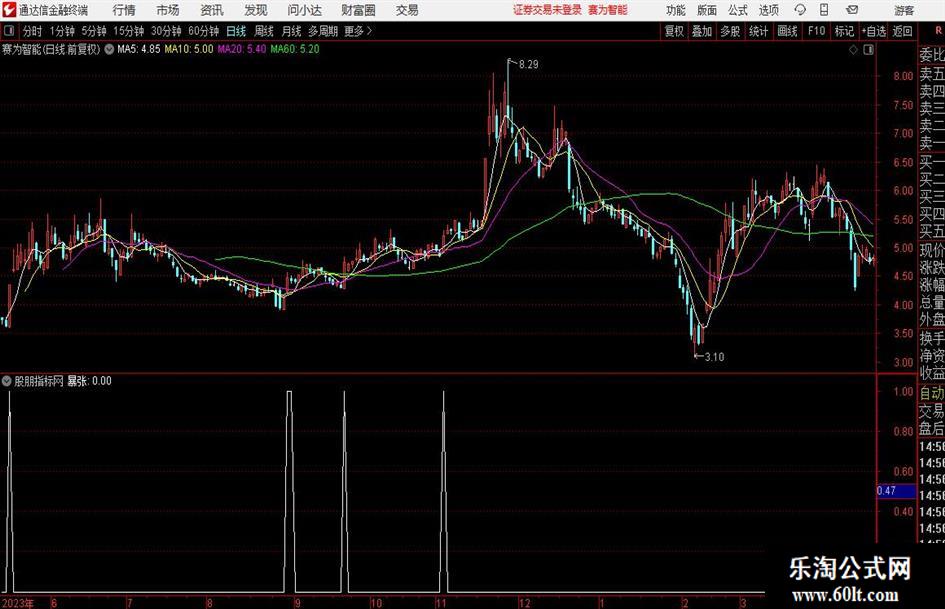Expand the 股朋指标网 sub-indicator dropdown arrow

click(x=7, y=381)
